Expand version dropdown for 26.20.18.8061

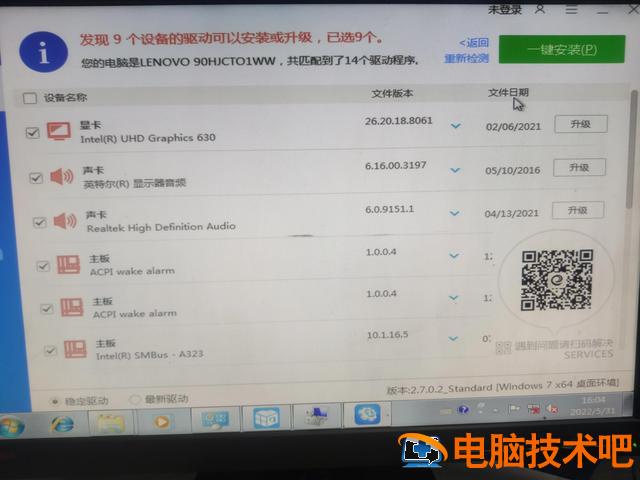tap(456, 126)
